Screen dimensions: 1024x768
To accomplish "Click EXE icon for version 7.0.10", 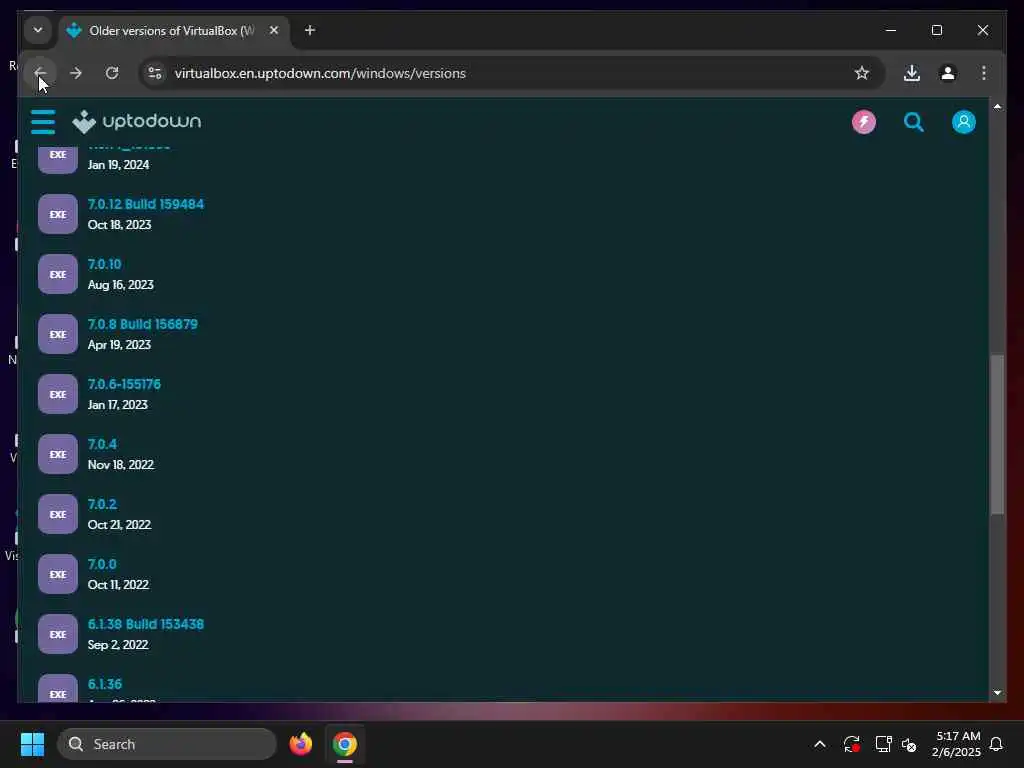I will (57, 274).
